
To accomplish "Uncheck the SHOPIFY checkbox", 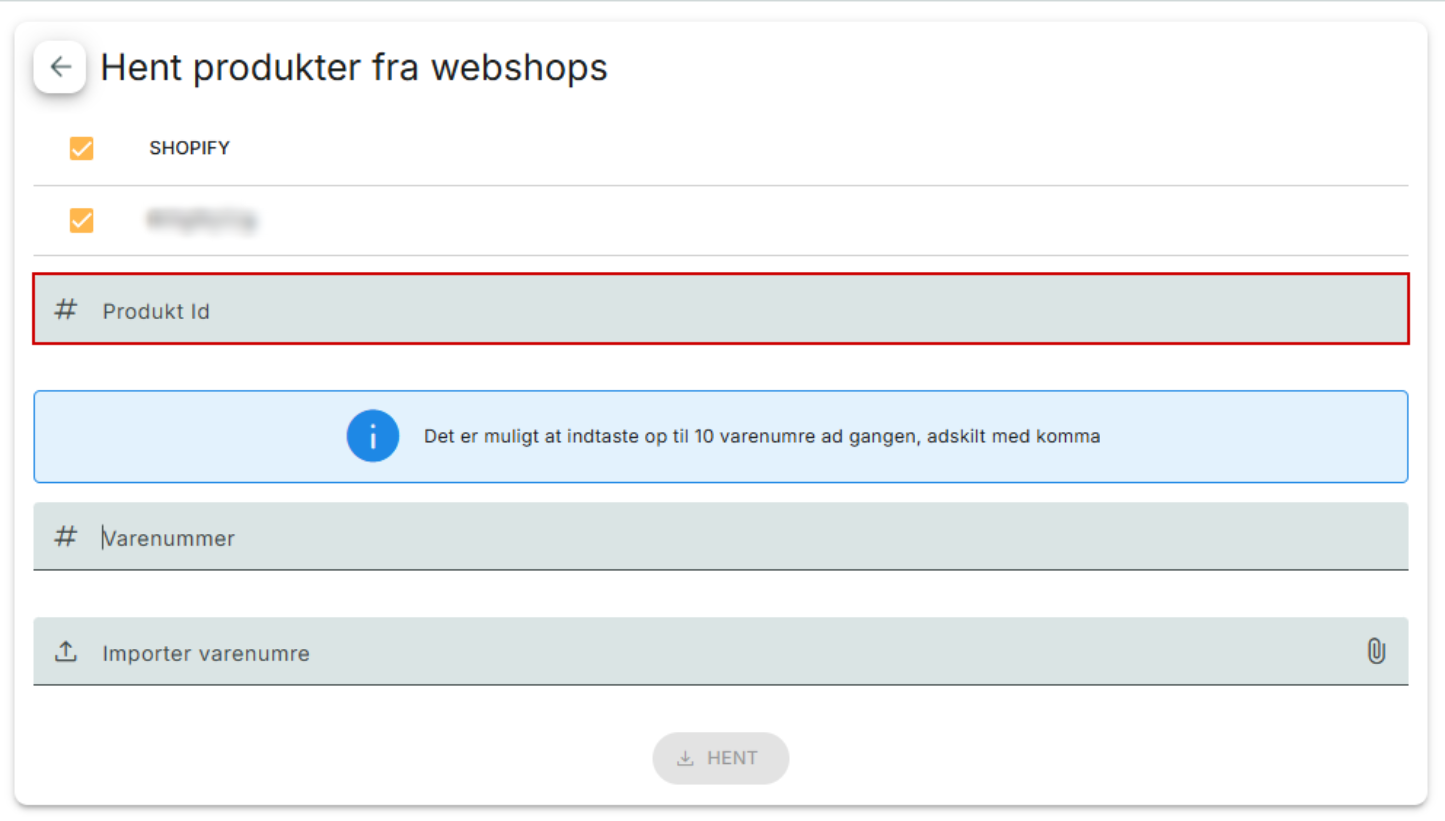I will tap(81, 148).
